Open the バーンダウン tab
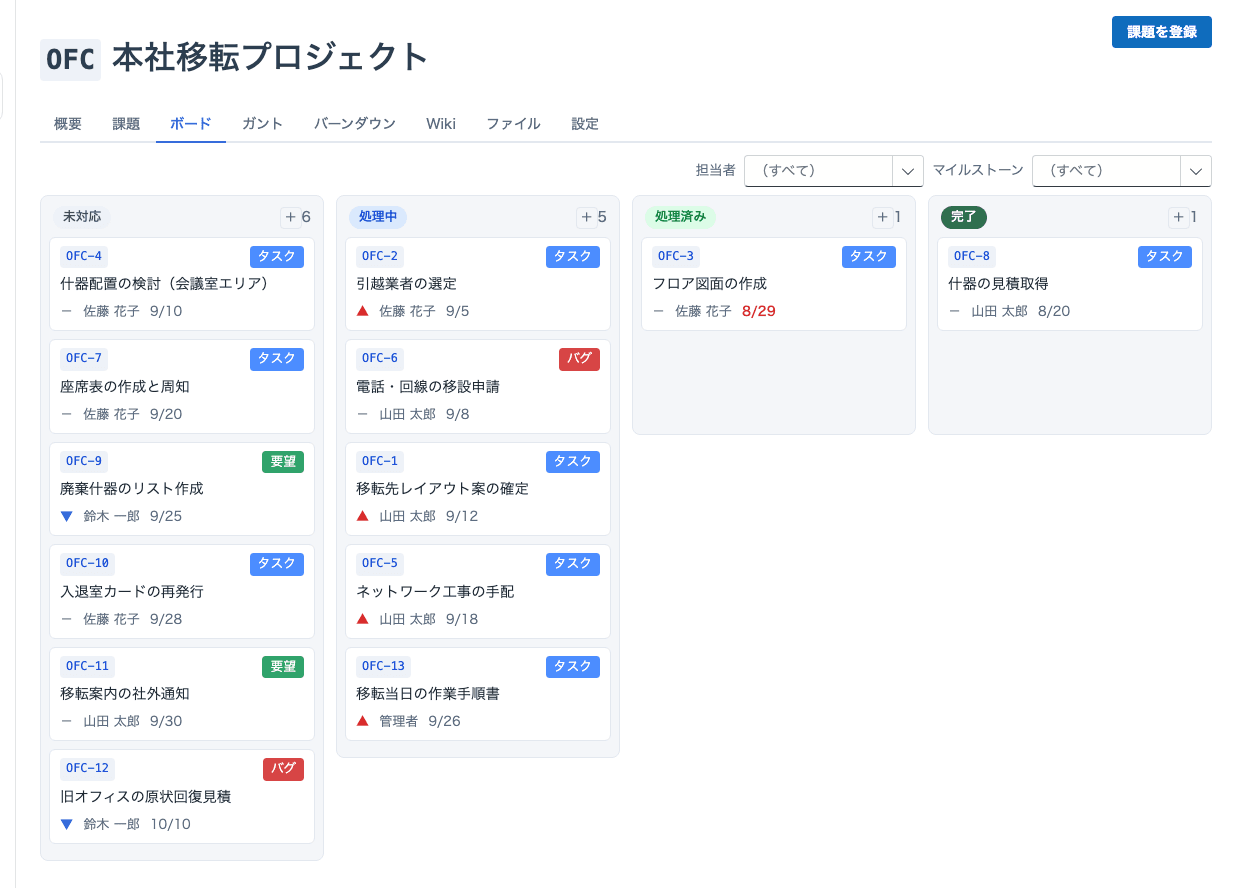The width and height of the screenshot is (1236, 888). pyautogui.click(x=355, y=124)
